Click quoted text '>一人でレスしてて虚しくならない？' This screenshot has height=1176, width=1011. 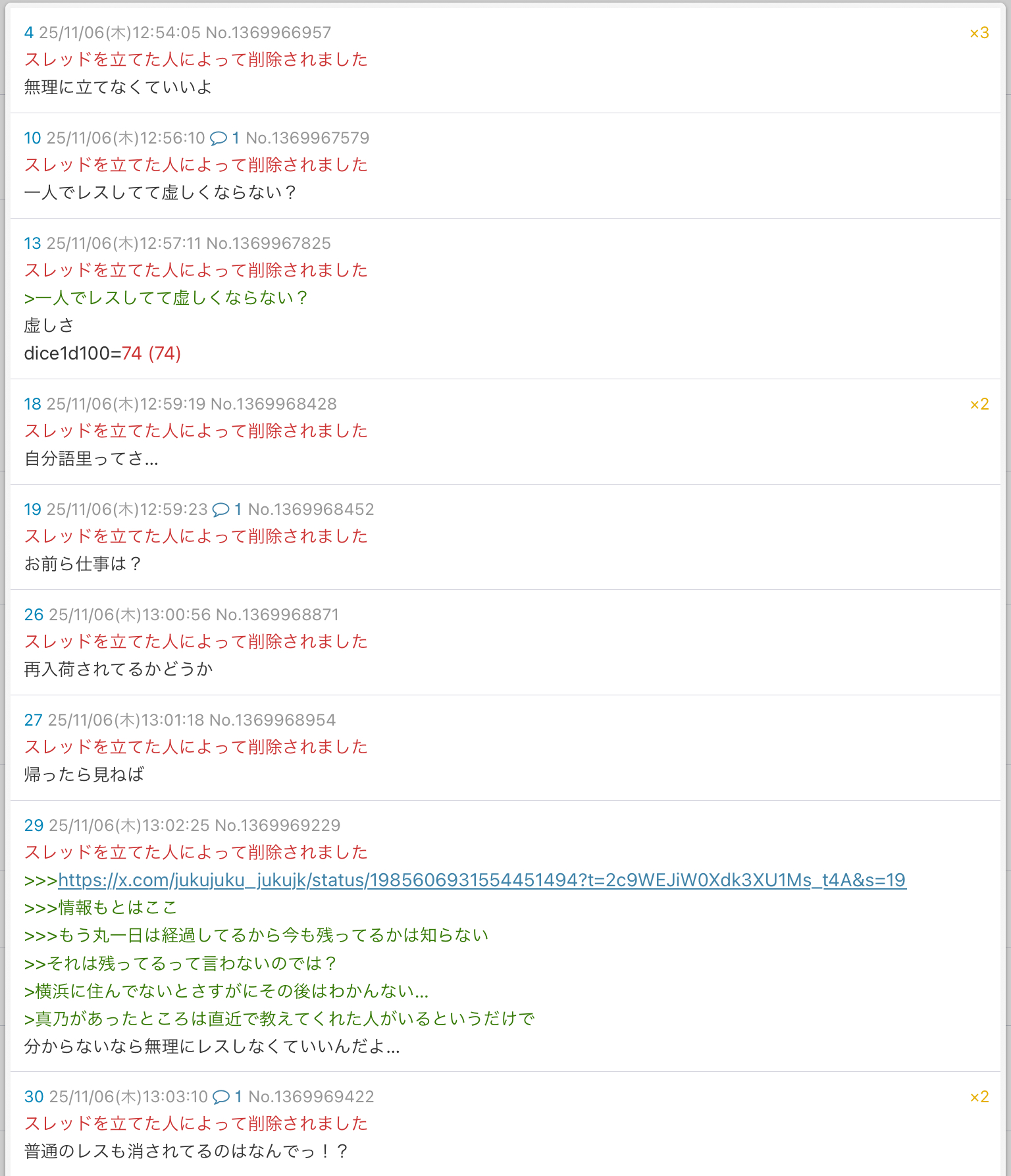[166, 298]
